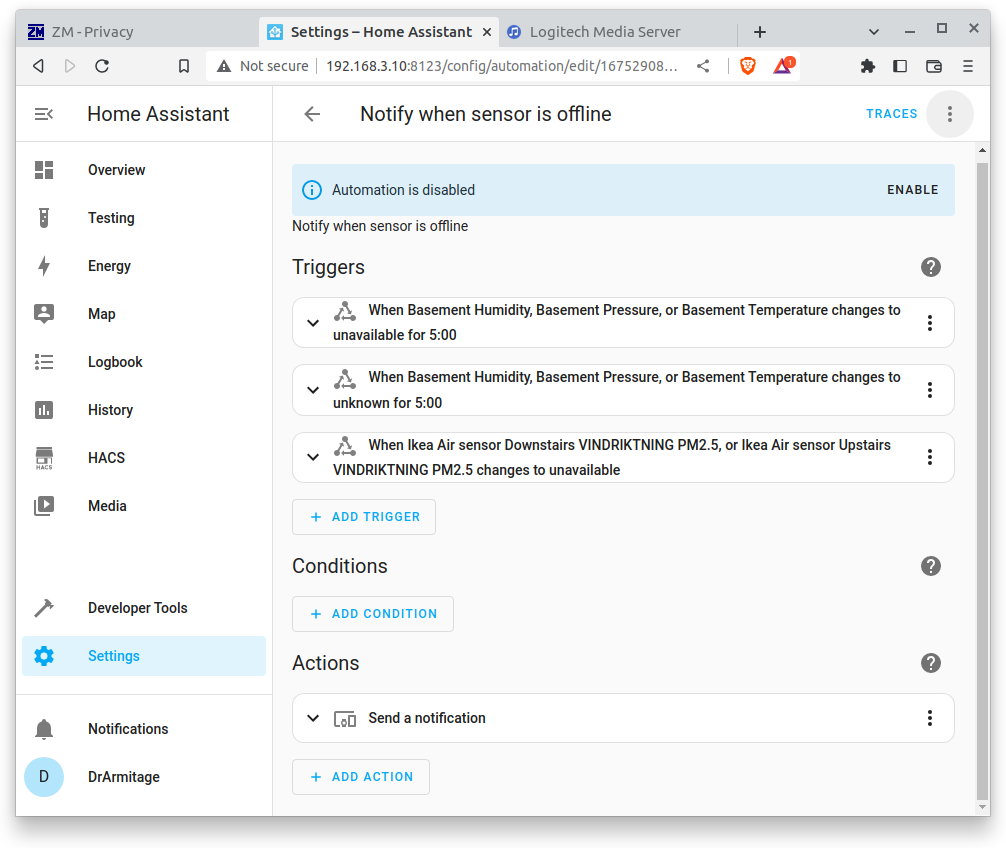Image resolution: width=1006 pixels, height=848 pixels.
Task: Click the Notify when sensor is offline description text
Action: click(x=380, y=226)
